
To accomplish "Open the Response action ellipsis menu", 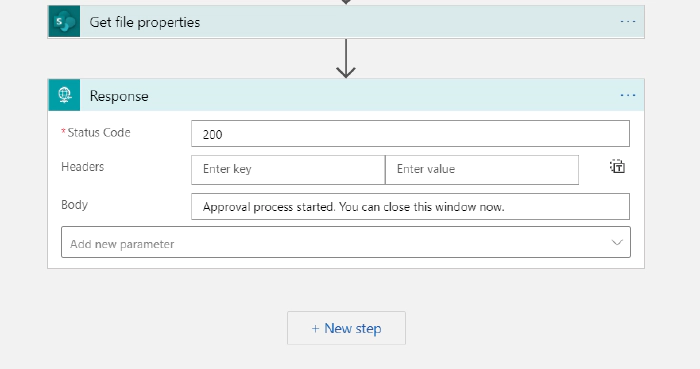I will click(x=628, y=95).
